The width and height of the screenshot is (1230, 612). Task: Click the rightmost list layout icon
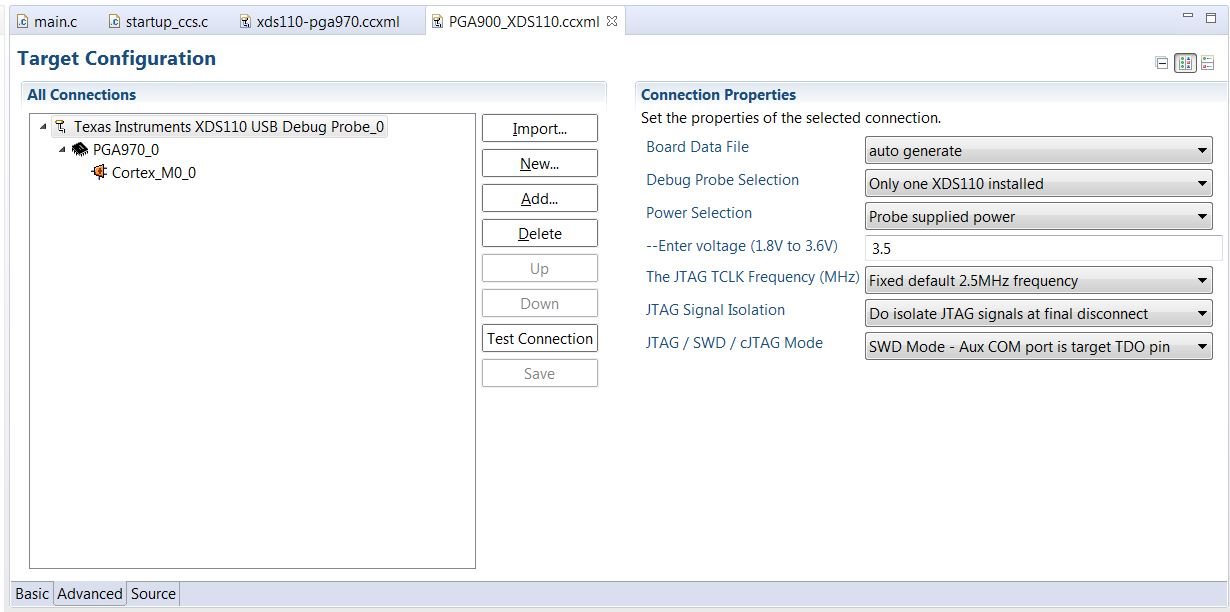[x=1207, y=62]
